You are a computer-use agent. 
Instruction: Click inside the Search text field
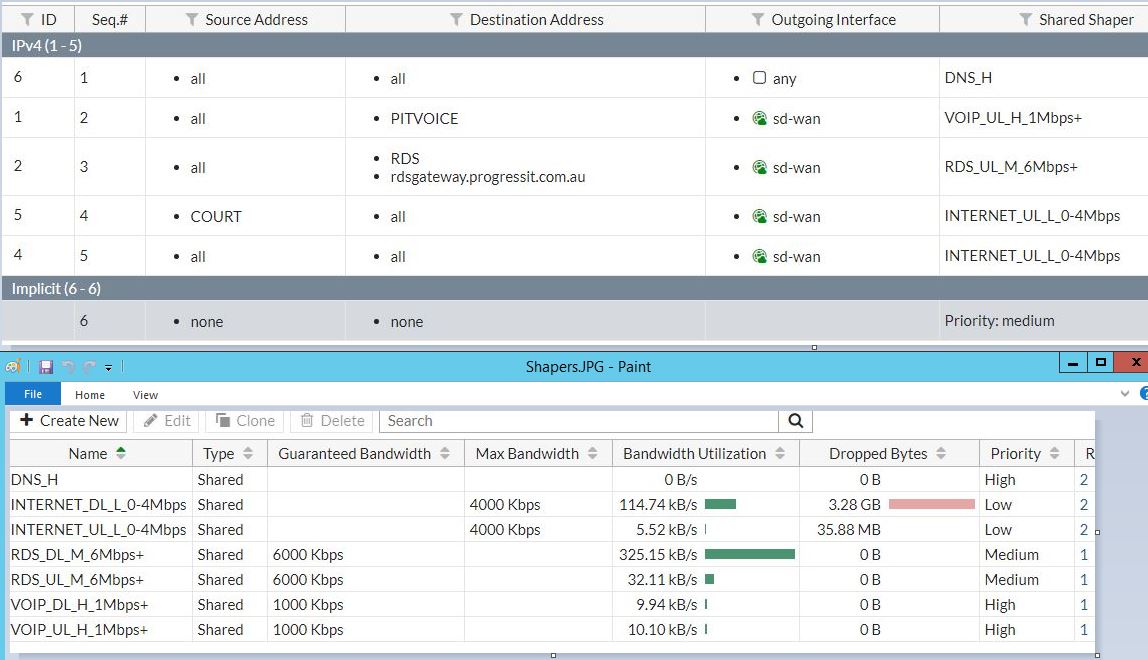click(580, 421)
